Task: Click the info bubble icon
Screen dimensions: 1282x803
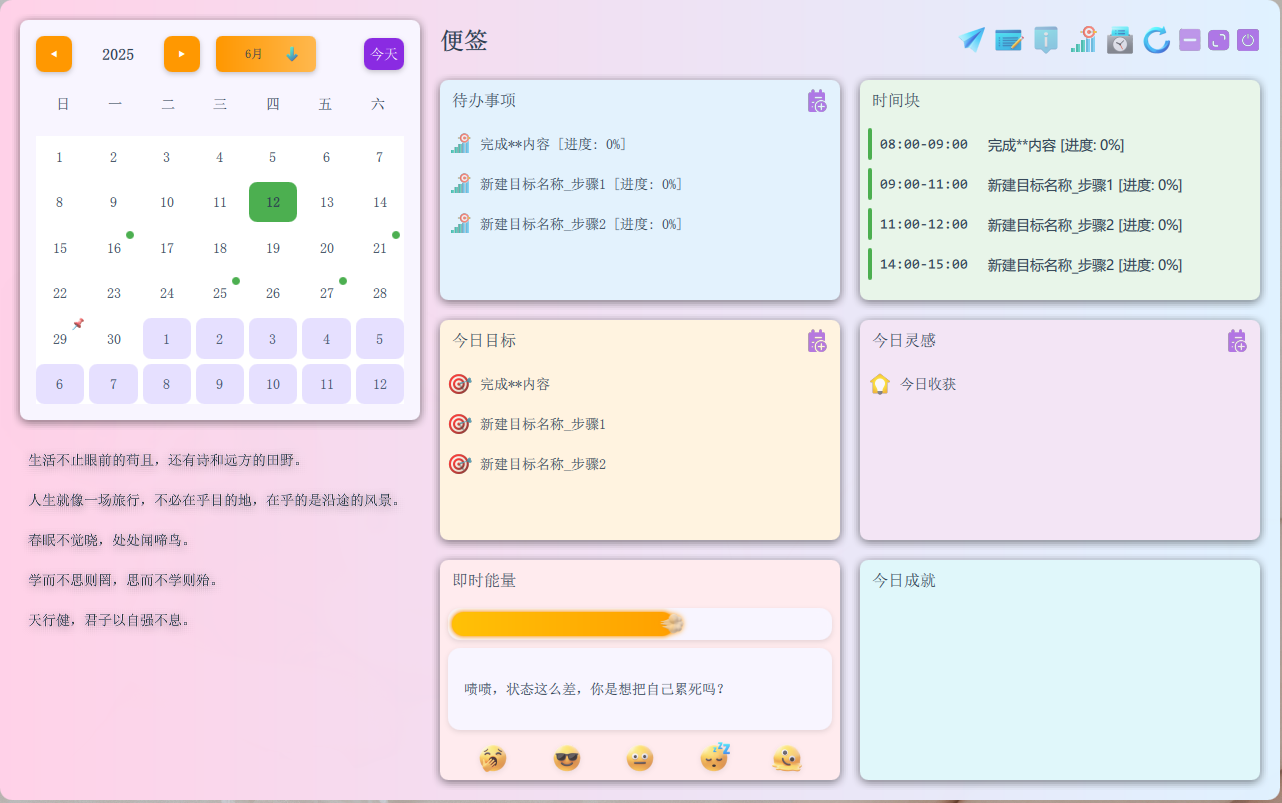Action: coord(1045,40)
